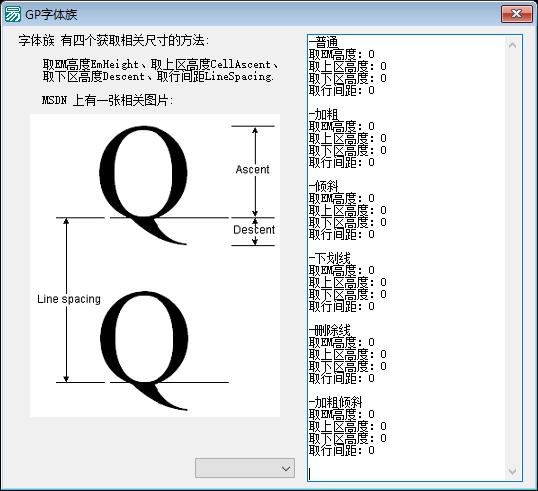
Task: Place cursor on the 加粗倾斜 heading line
Action: pos(336,402)
